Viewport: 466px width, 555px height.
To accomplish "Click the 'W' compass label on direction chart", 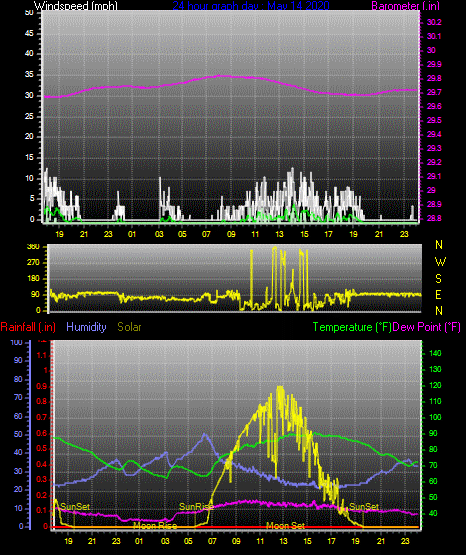I will point(440,262).
